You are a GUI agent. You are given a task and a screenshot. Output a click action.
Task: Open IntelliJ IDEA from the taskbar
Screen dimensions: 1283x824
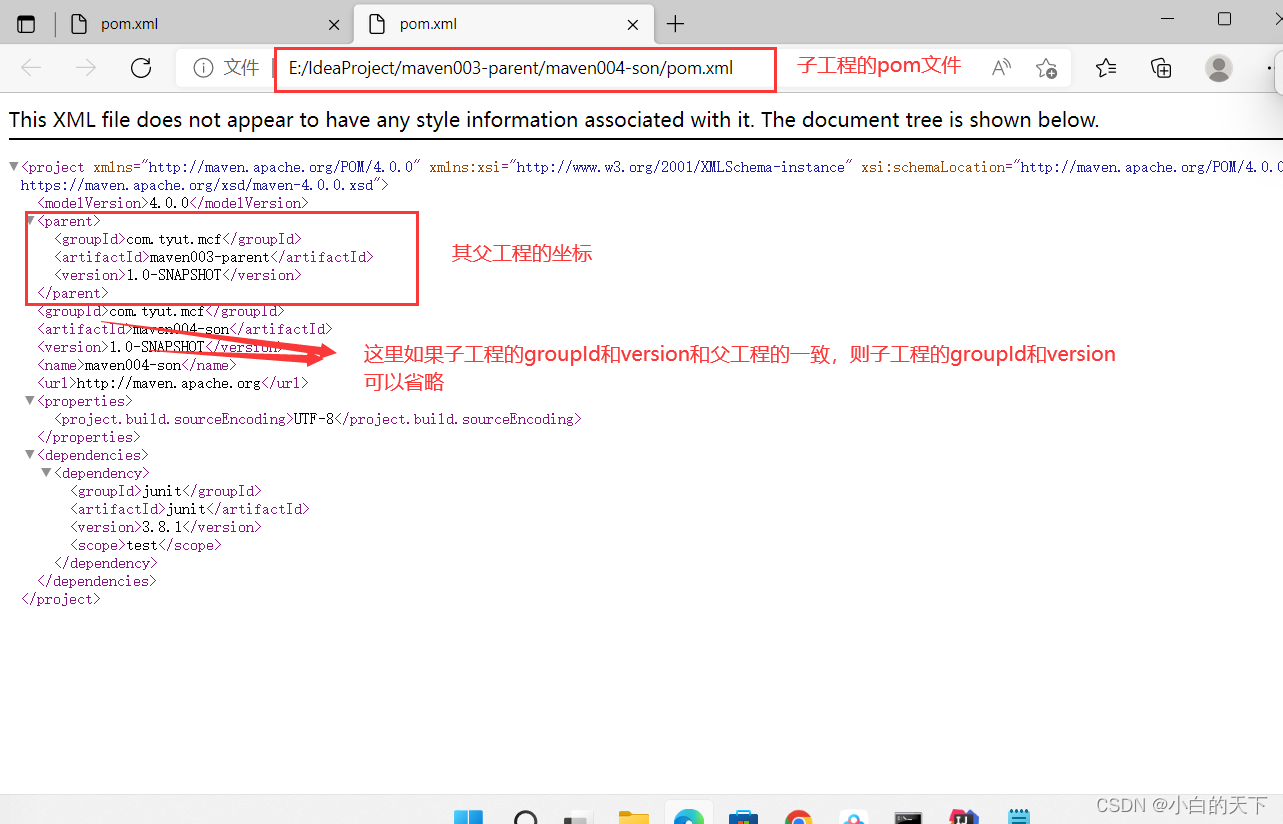[963, 817]
